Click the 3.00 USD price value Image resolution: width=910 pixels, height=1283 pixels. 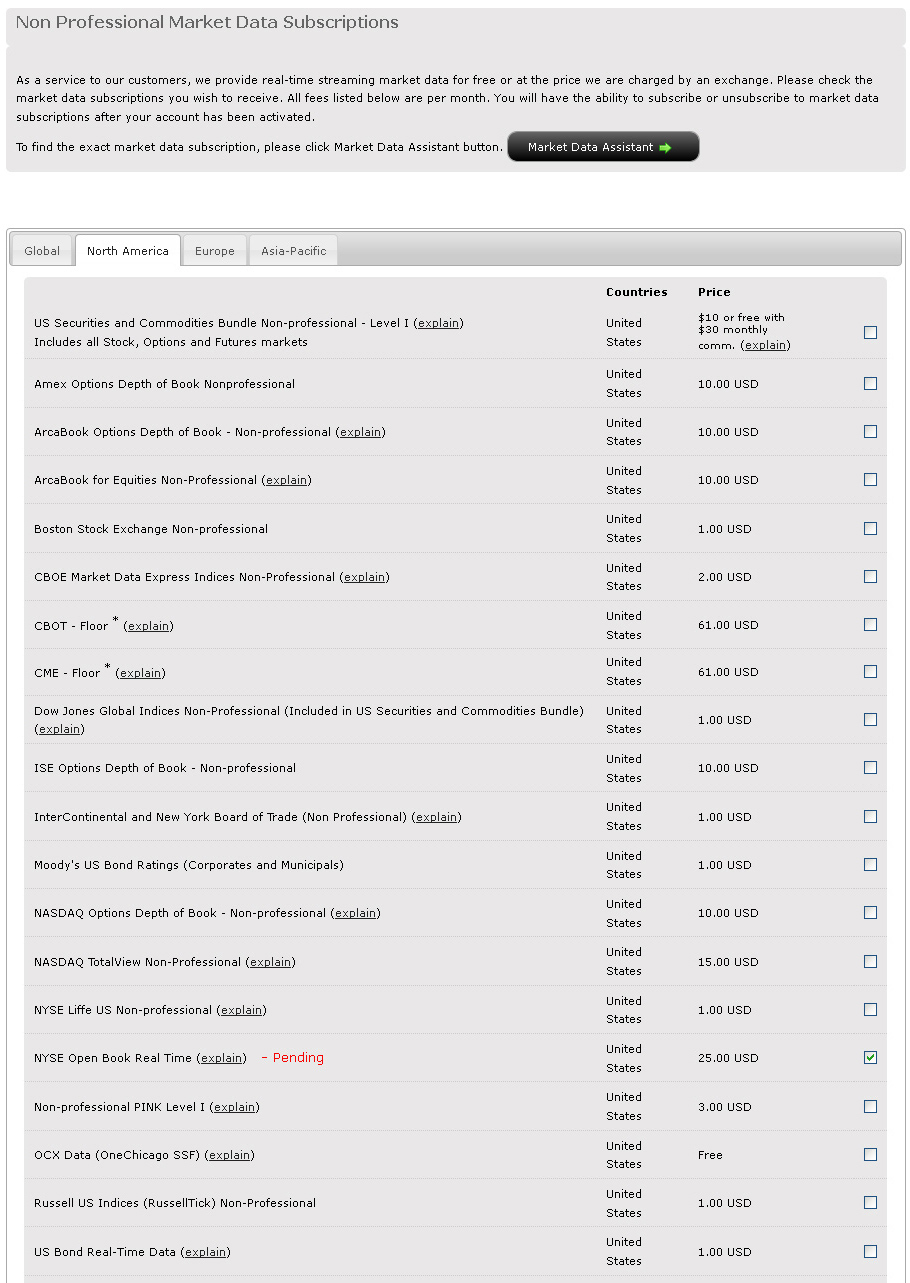[725, 1107]
